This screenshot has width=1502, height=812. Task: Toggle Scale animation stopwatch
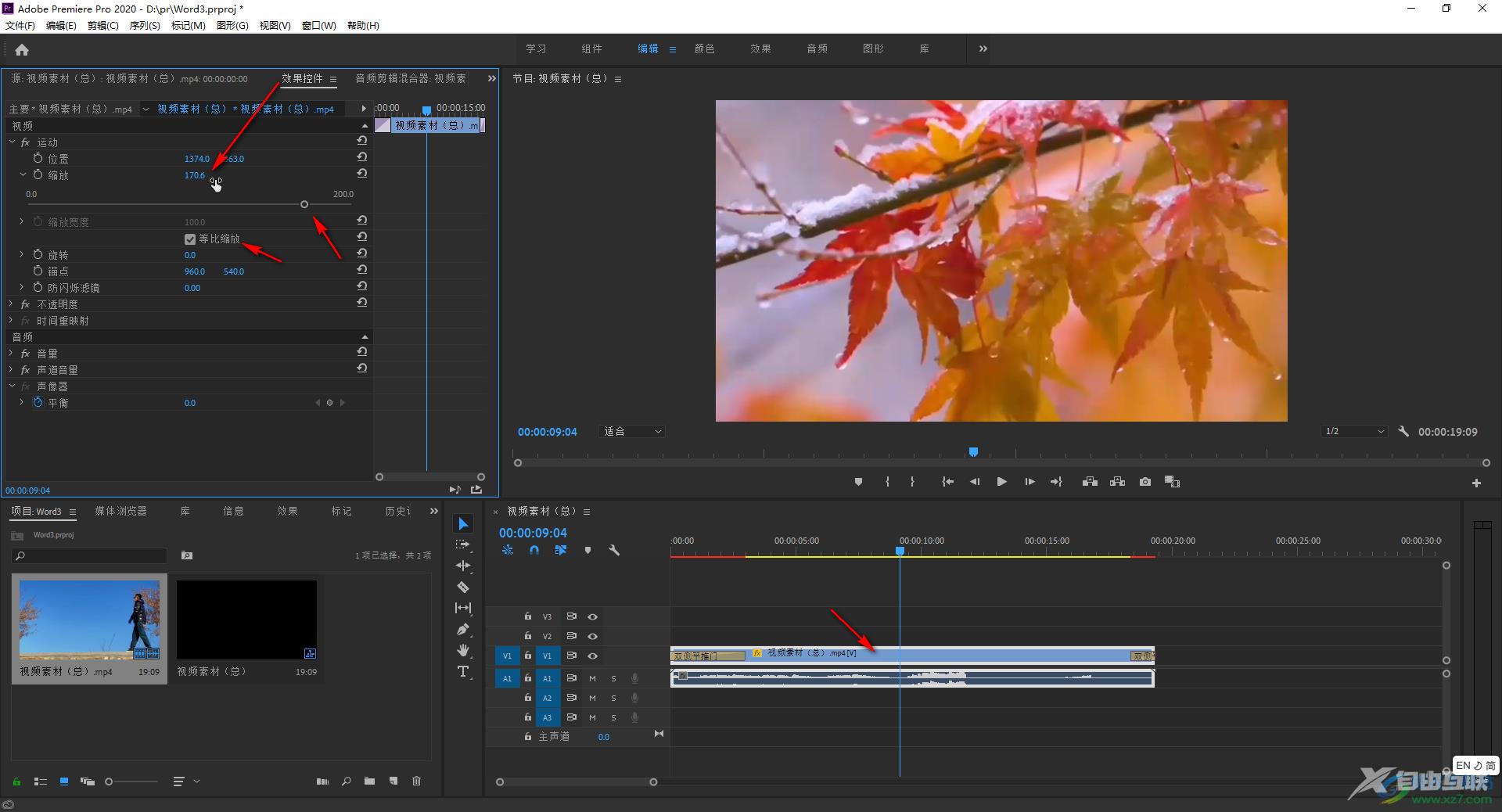click(38, 174)
